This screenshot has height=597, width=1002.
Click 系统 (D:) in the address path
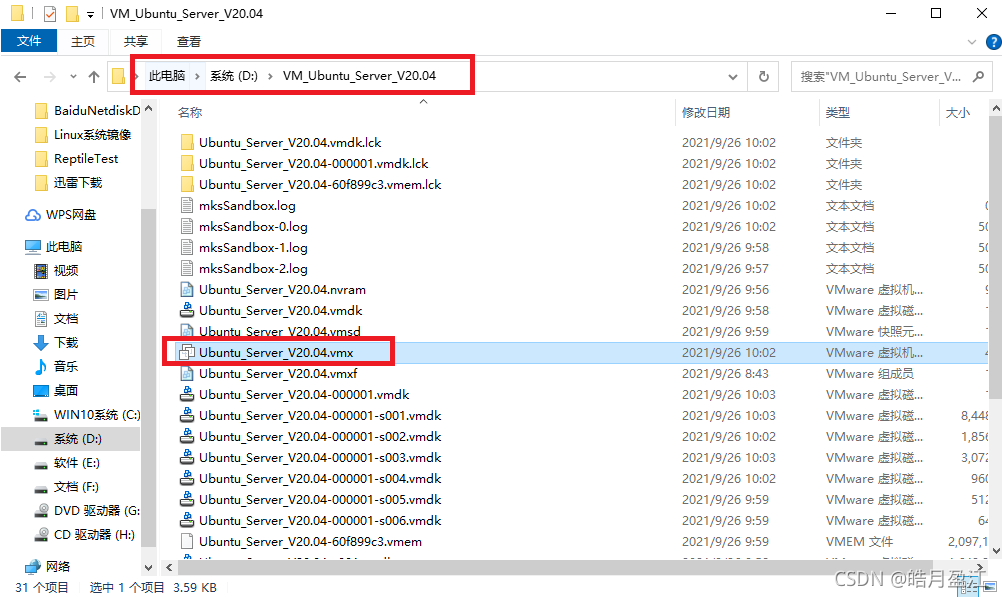click(x=234, y=75)
